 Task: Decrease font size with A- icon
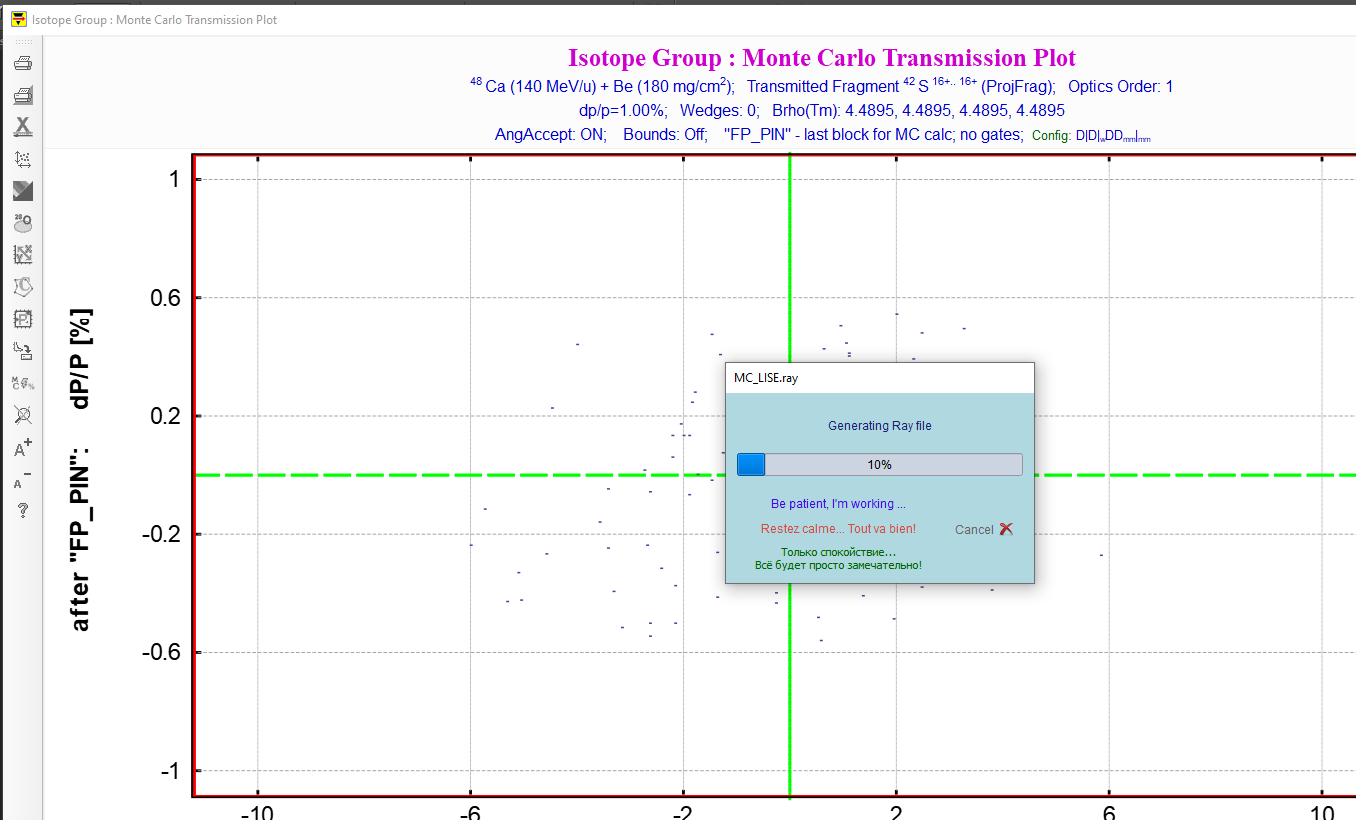point(22,480)
